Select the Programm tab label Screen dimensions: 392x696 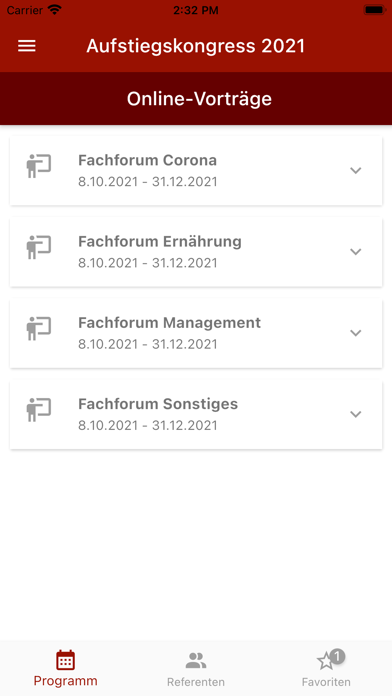click(x=65, y=681)
